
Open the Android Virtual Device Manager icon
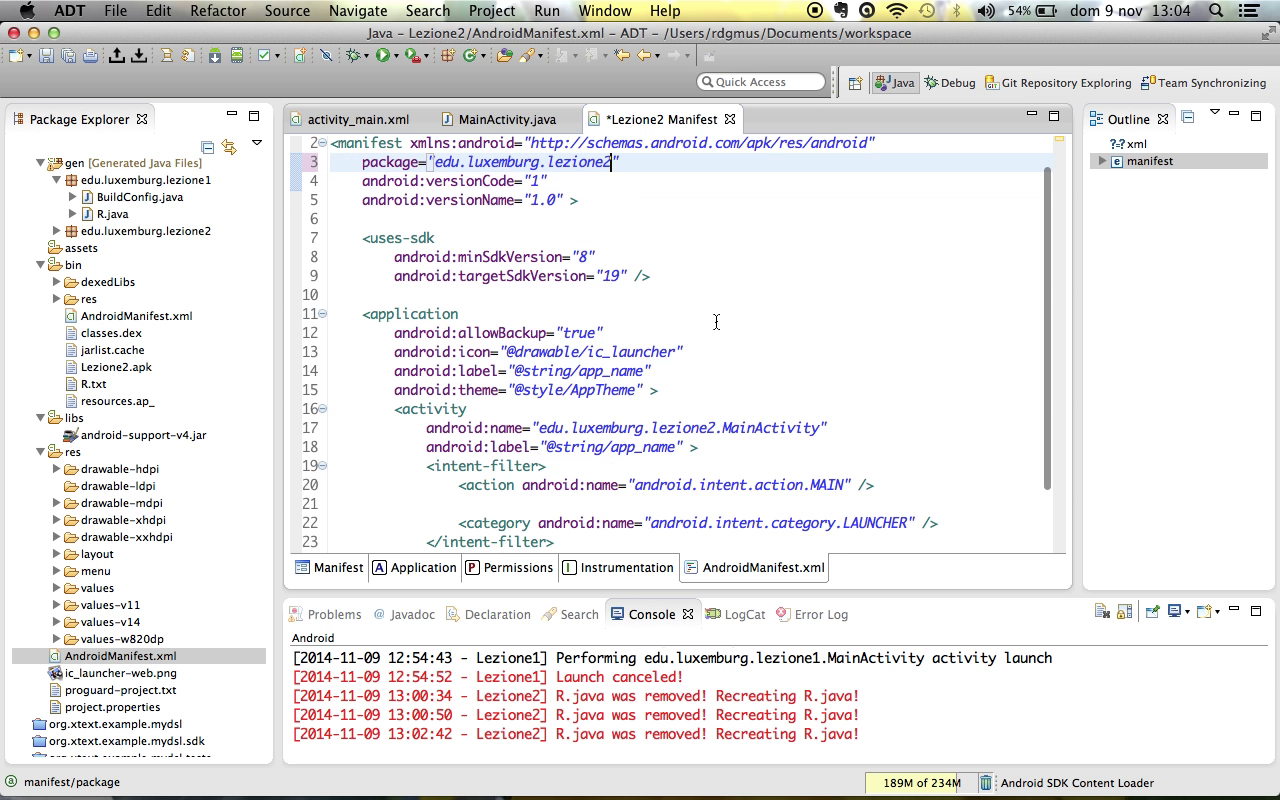tap(237, 55)
